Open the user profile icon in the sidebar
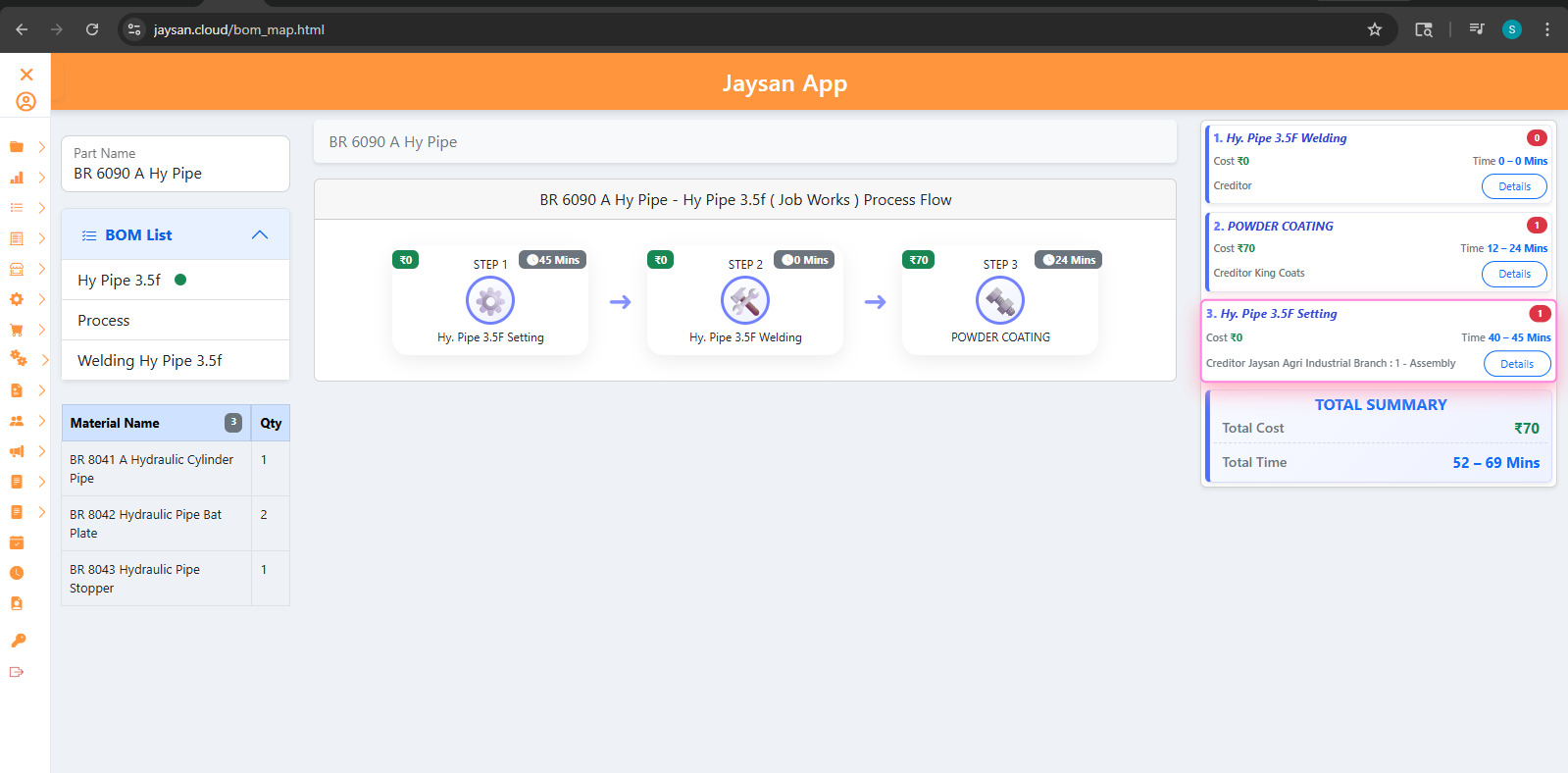The width and height of the screenshot is (1568, 773). [x=26, y=102]
